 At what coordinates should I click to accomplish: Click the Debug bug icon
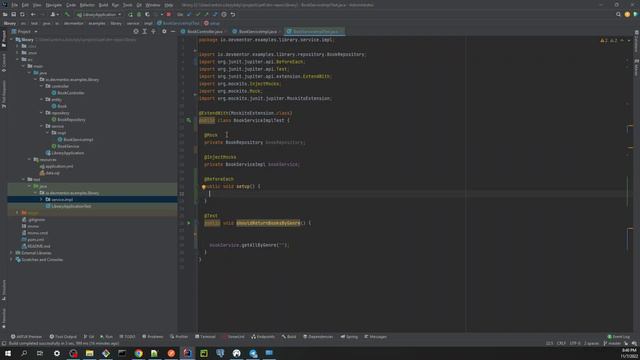point(139,14)
